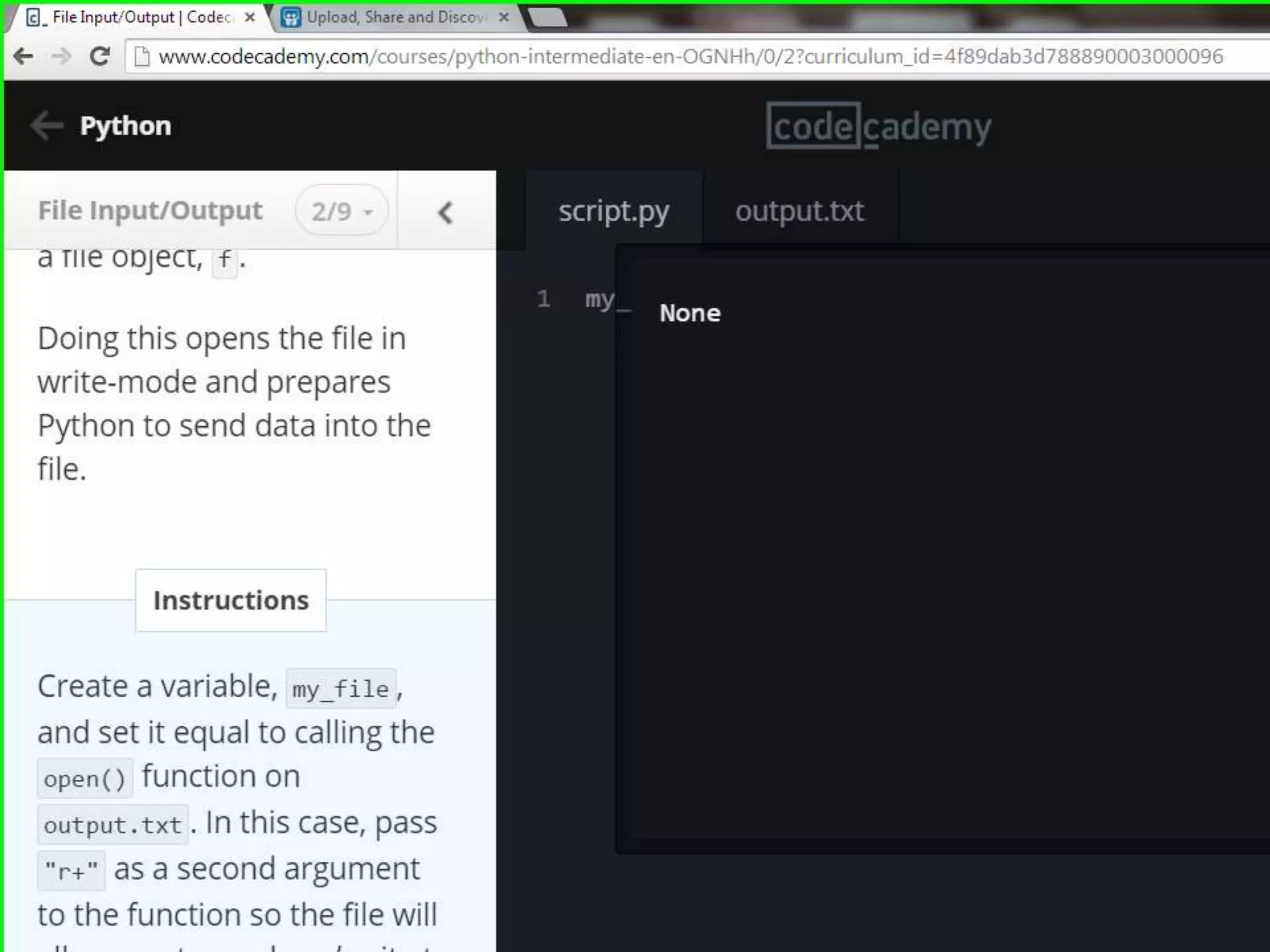Screen dimensions: 1270x952
Task: Click the Python course title
Action: (125, 126)
